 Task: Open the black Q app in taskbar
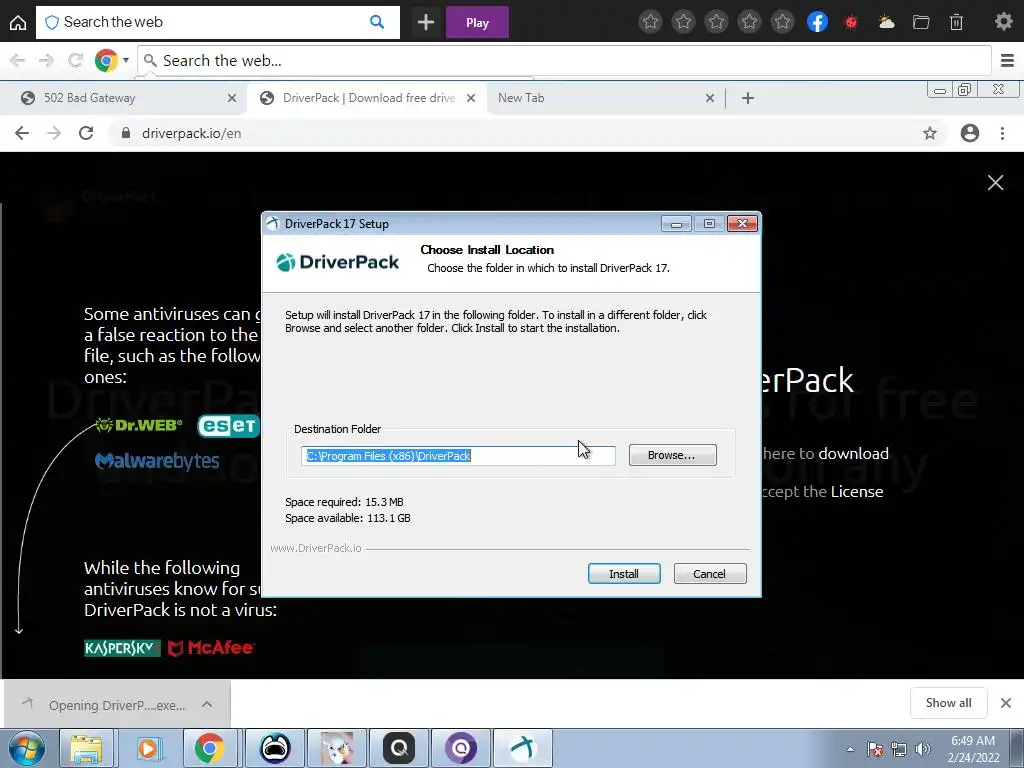tap(399, 748)
